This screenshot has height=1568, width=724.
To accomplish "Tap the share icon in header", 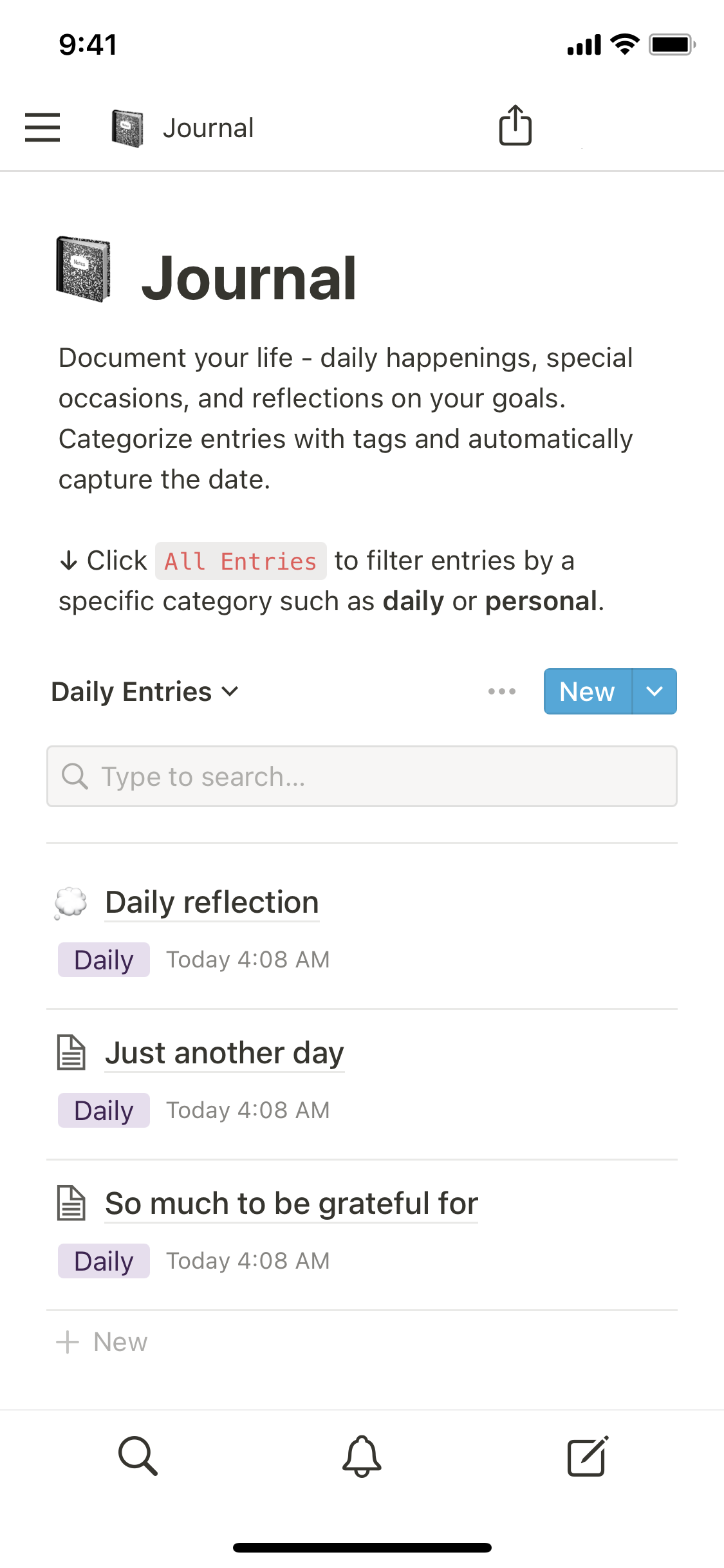I will 515,126.
